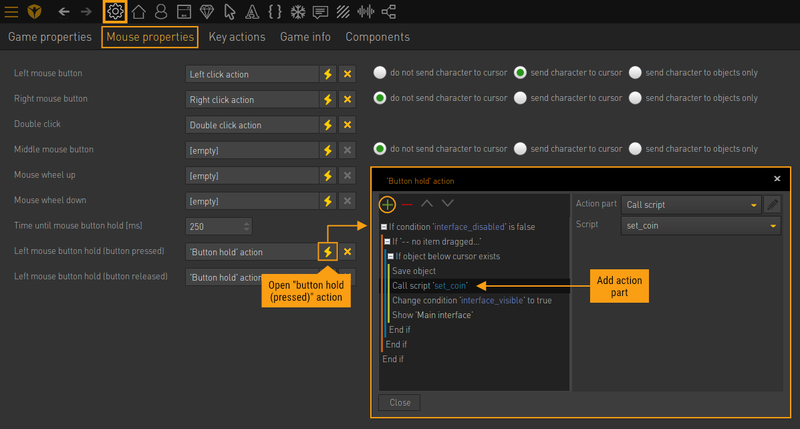Add action part with green plus
Viewport: 800px width, 429px height.
[x=387, y=205]
